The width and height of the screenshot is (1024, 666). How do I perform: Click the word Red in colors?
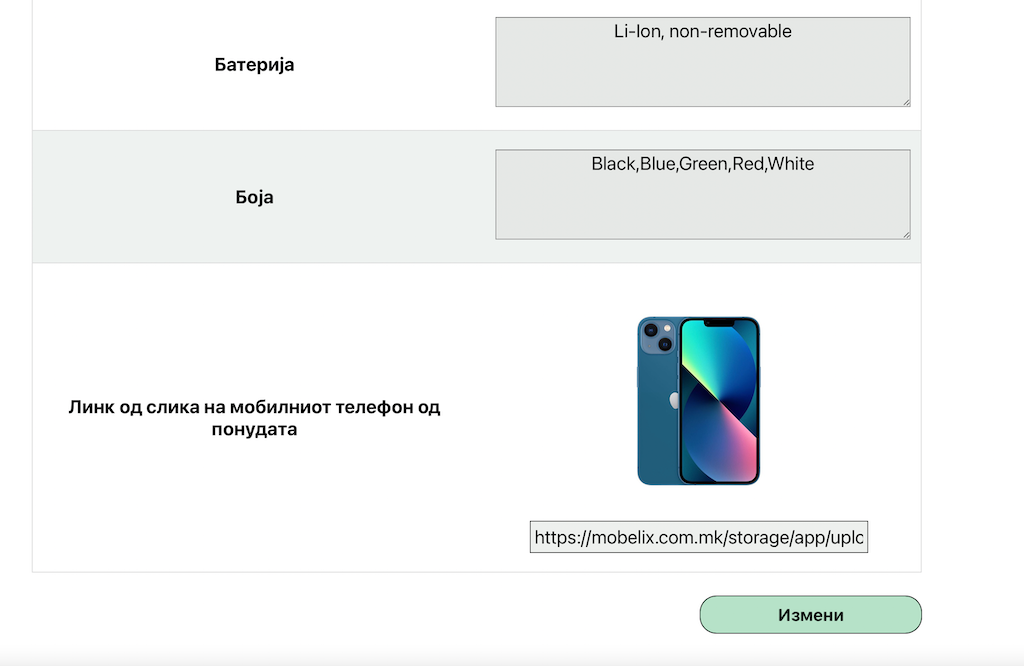tap(747, 164)
